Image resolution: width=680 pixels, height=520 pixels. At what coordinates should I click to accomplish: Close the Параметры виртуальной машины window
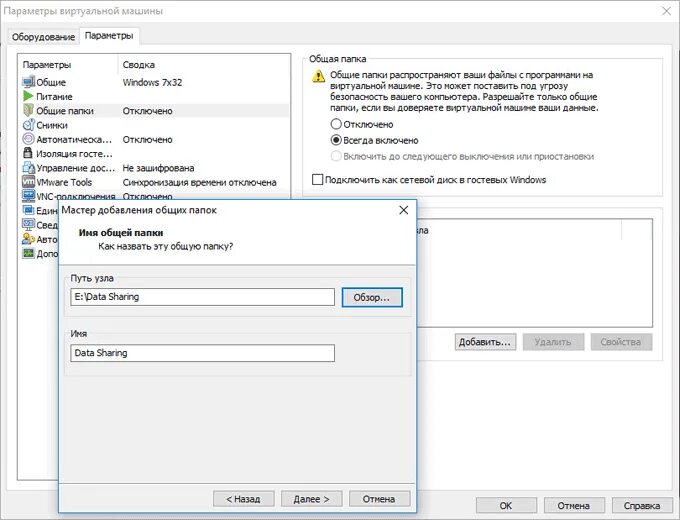coord(667,11)
